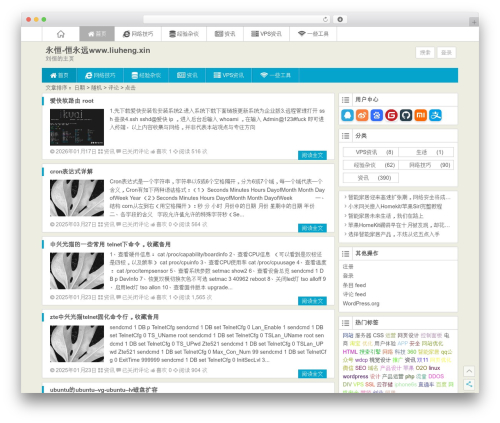Open category VPS资讯 (8)

point(371,152)
